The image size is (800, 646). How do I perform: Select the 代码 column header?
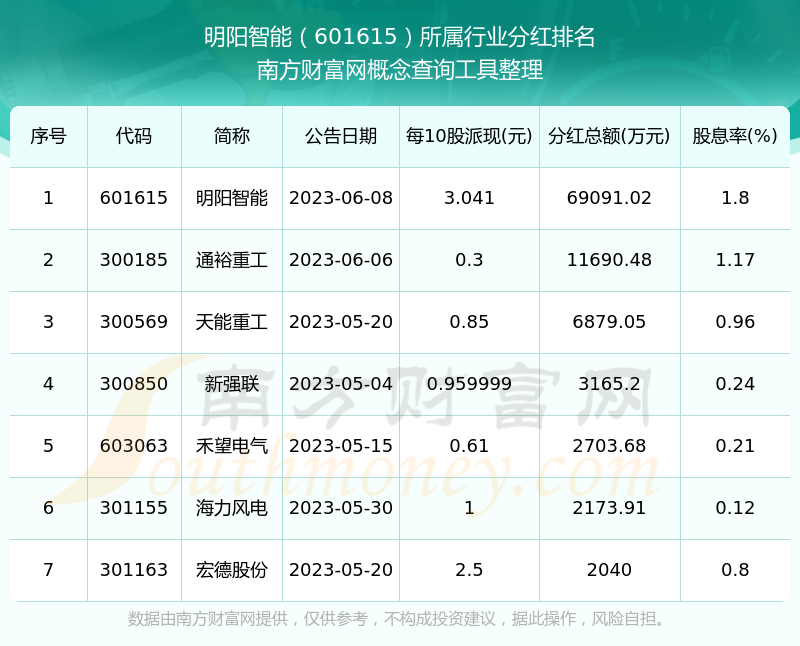coord(134,136)
